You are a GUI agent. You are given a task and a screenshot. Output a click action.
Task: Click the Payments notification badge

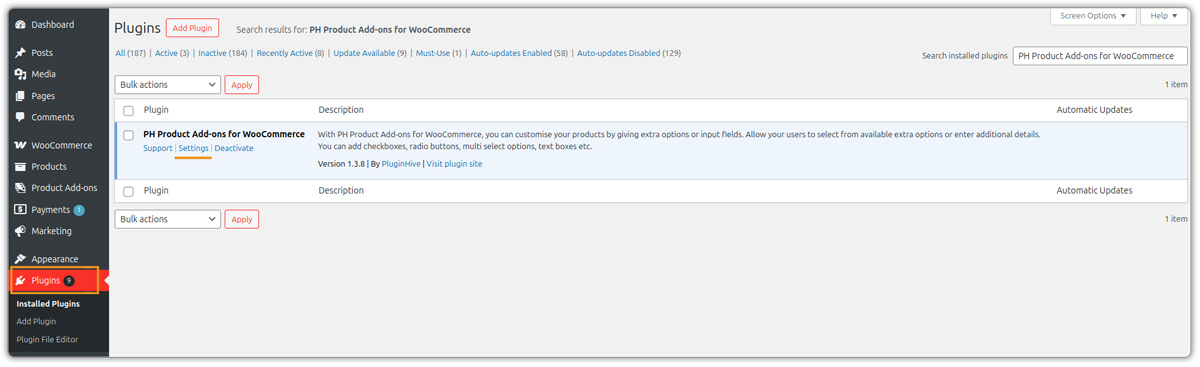pyautogui.click(x=79, y=210)
